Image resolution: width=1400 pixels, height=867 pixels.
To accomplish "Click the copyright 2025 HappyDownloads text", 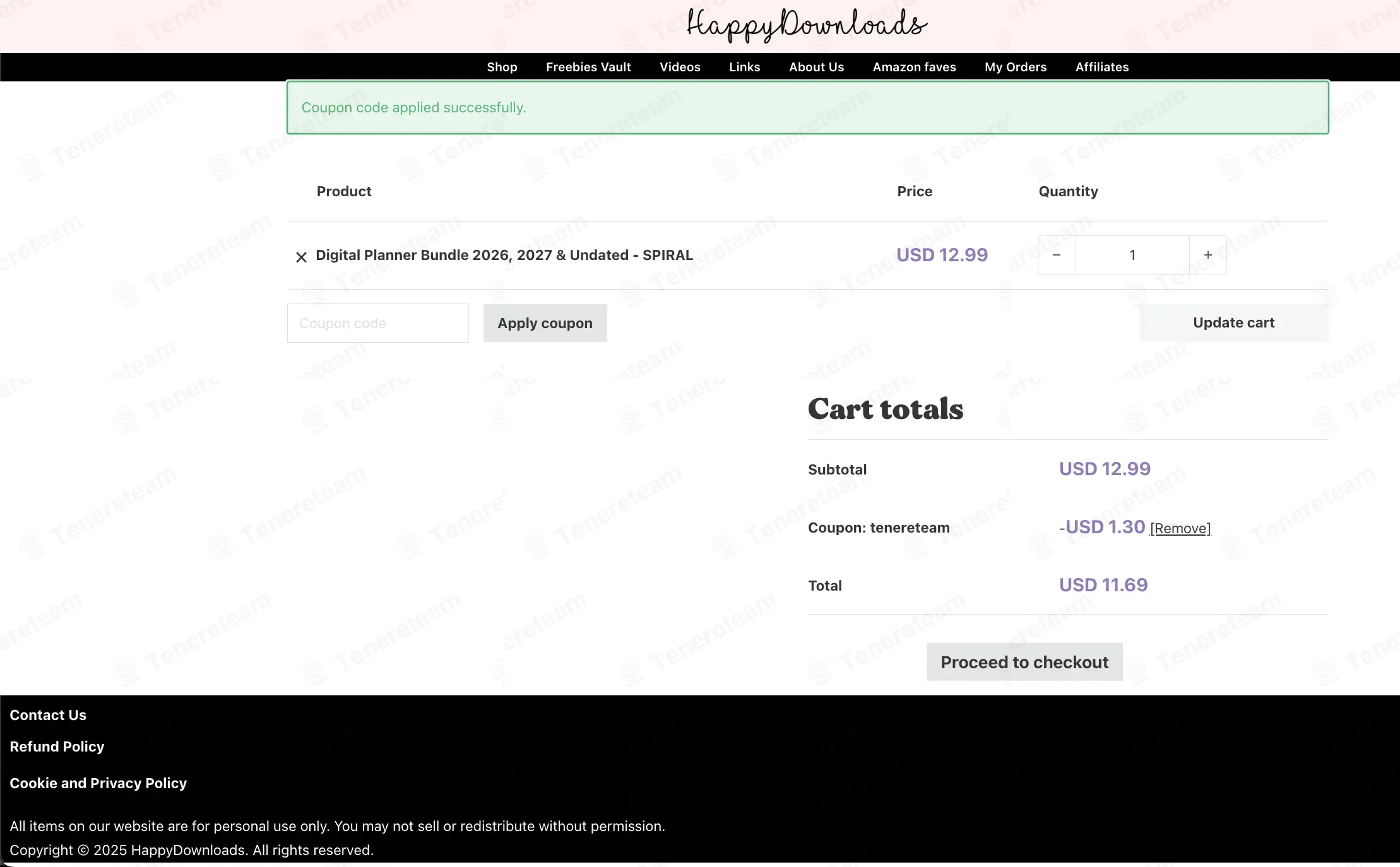I will tap(191, 850).
